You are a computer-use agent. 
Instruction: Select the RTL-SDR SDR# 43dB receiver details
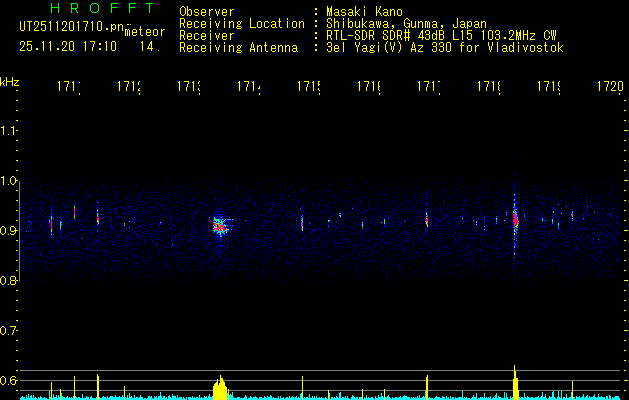pyautogui.click(x=441, y=36)
